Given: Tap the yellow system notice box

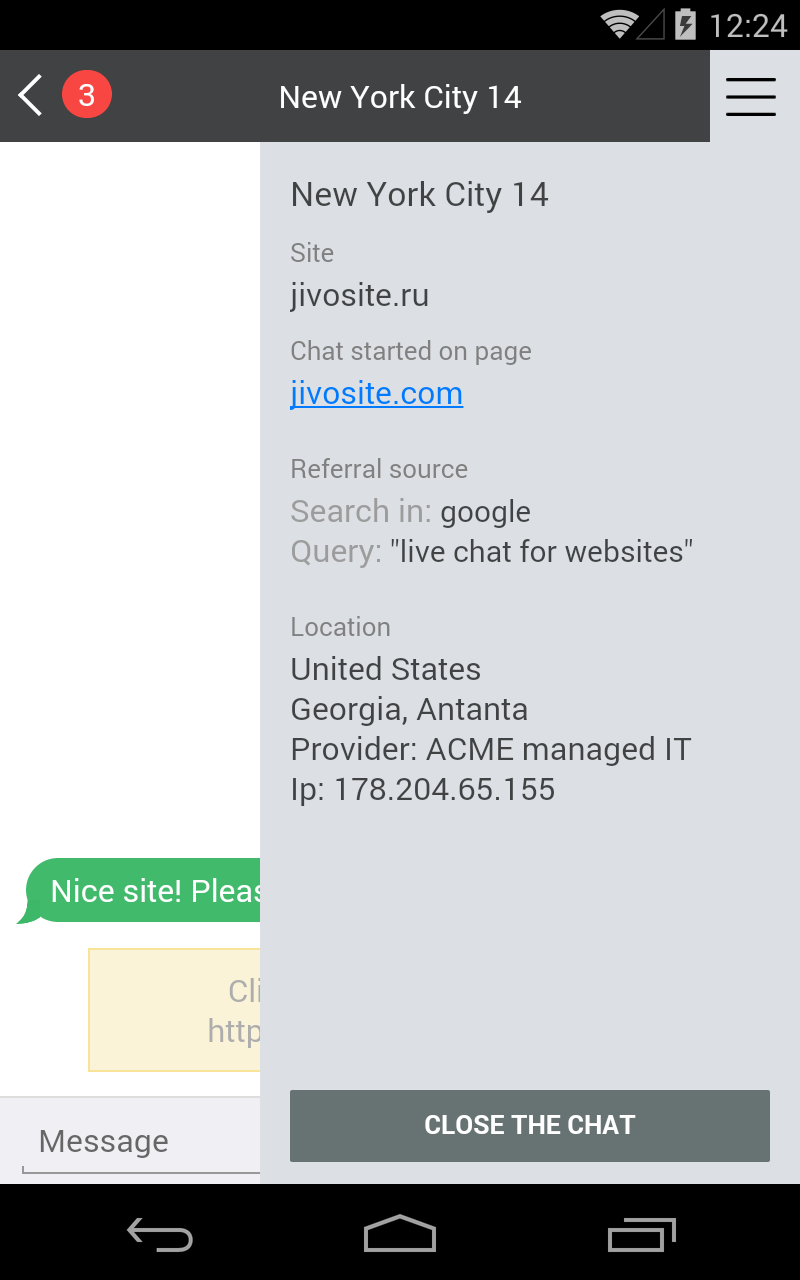Looking at the screenshot, I should [175, 1010].
